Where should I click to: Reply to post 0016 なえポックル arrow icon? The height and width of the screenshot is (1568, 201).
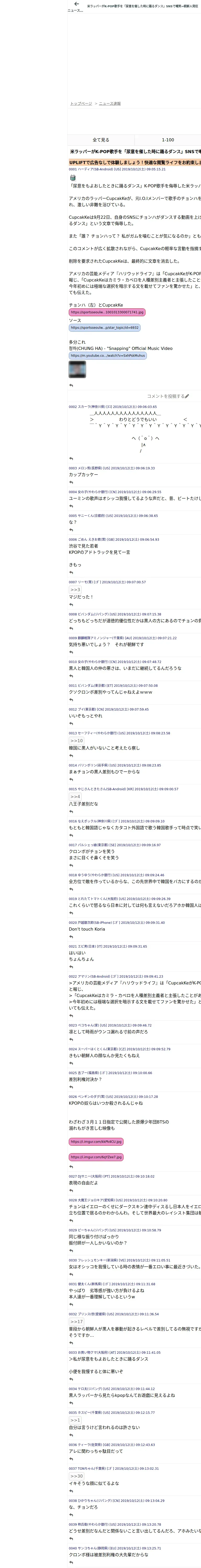coord(71,836)
